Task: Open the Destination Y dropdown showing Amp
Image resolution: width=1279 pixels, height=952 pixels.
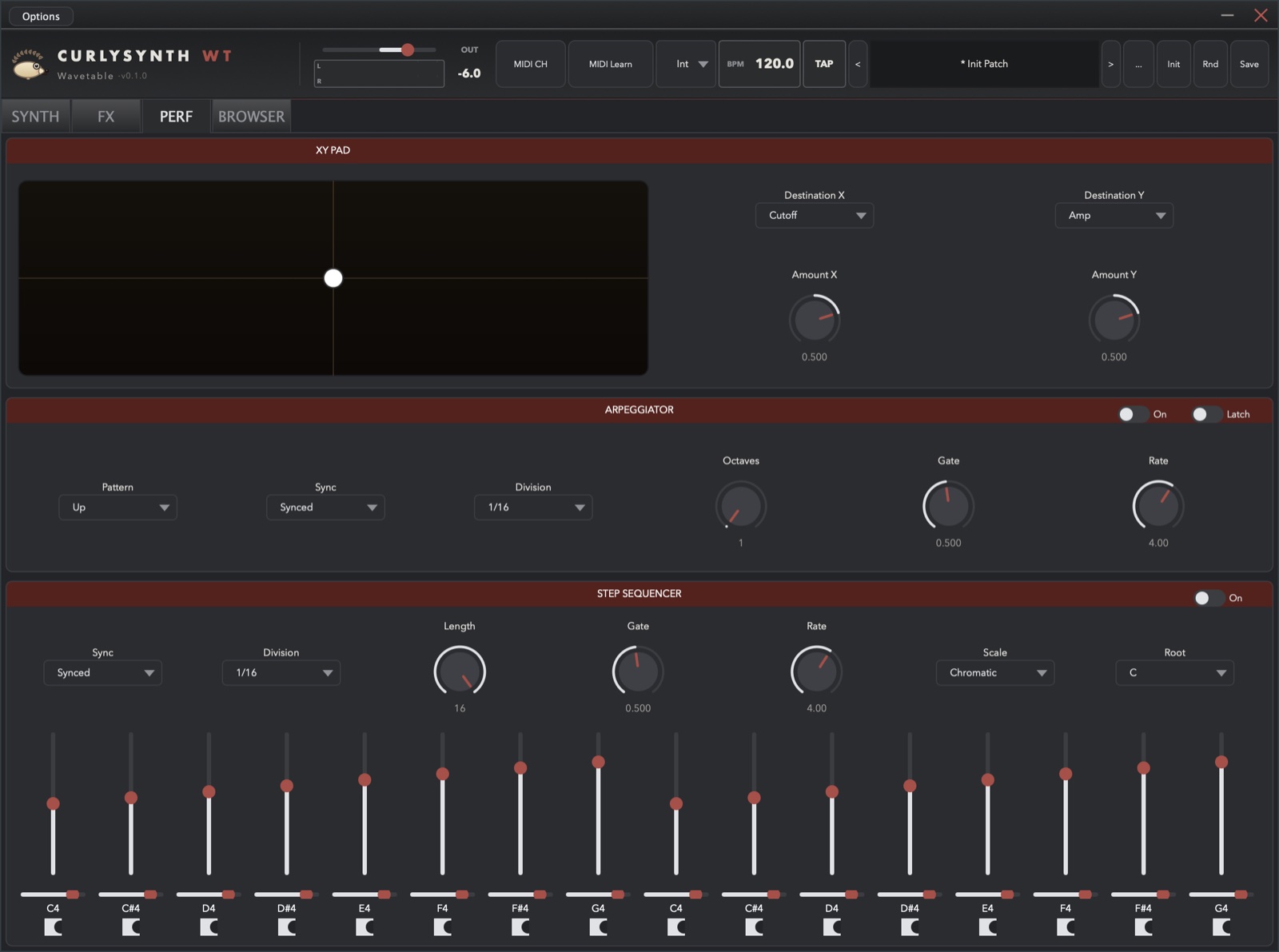Action: click(1114, 216)
